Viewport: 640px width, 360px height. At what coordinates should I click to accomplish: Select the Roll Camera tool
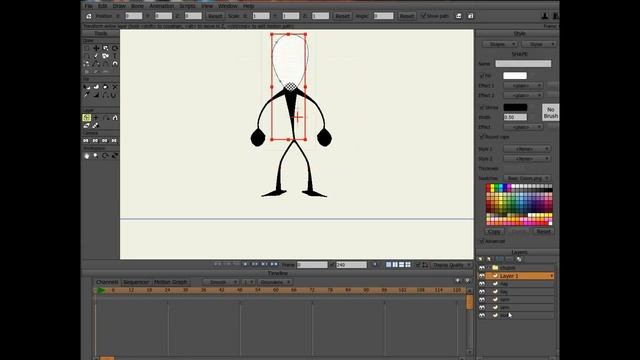[104, 140]
